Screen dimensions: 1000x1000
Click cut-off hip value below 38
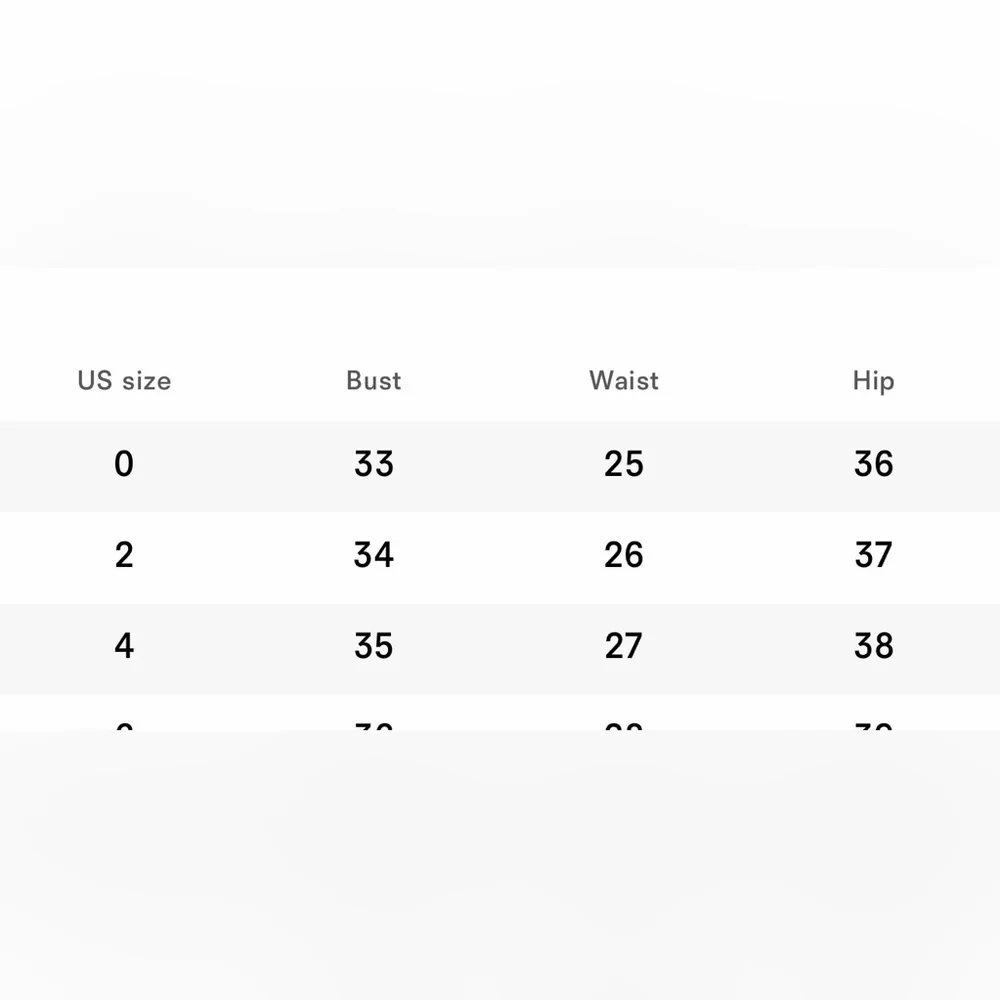(x=873, y=726)
